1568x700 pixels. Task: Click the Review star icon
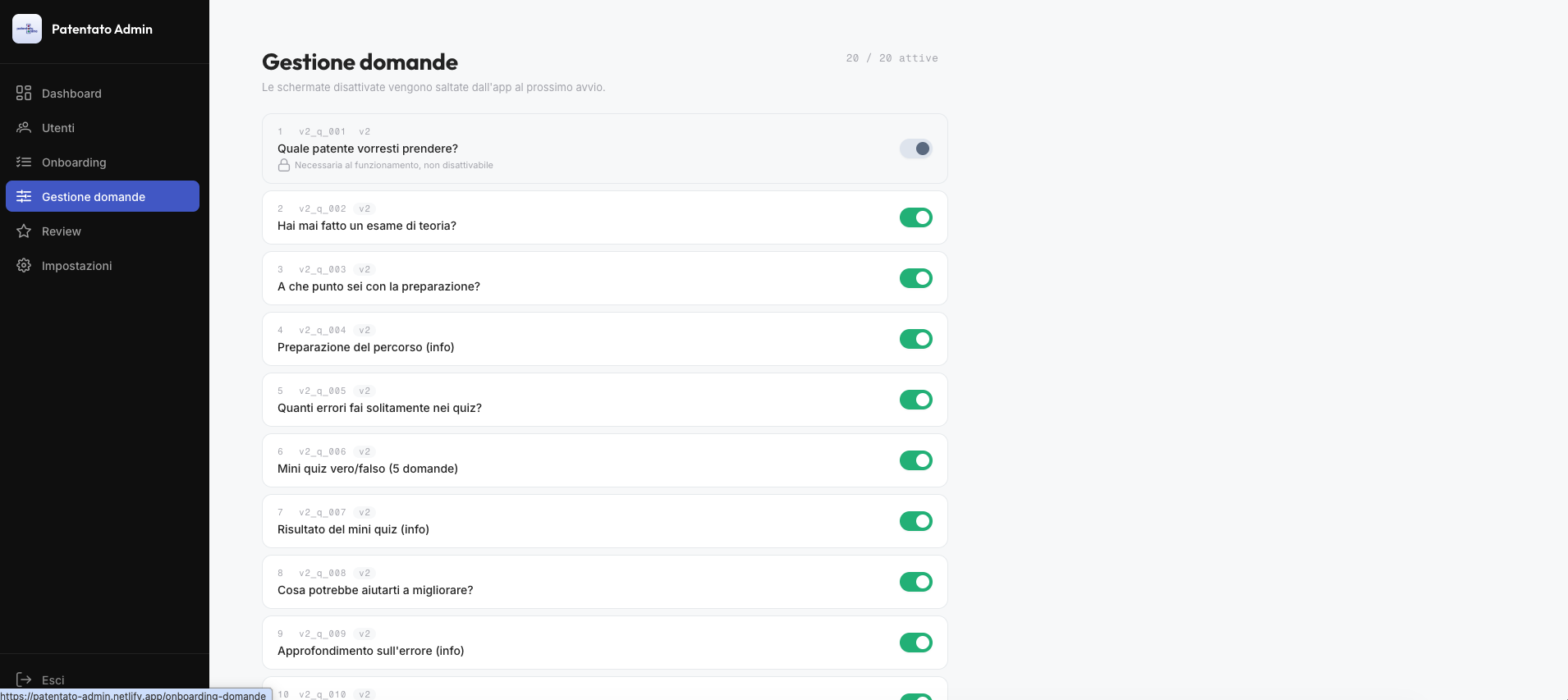click(24, 231)
